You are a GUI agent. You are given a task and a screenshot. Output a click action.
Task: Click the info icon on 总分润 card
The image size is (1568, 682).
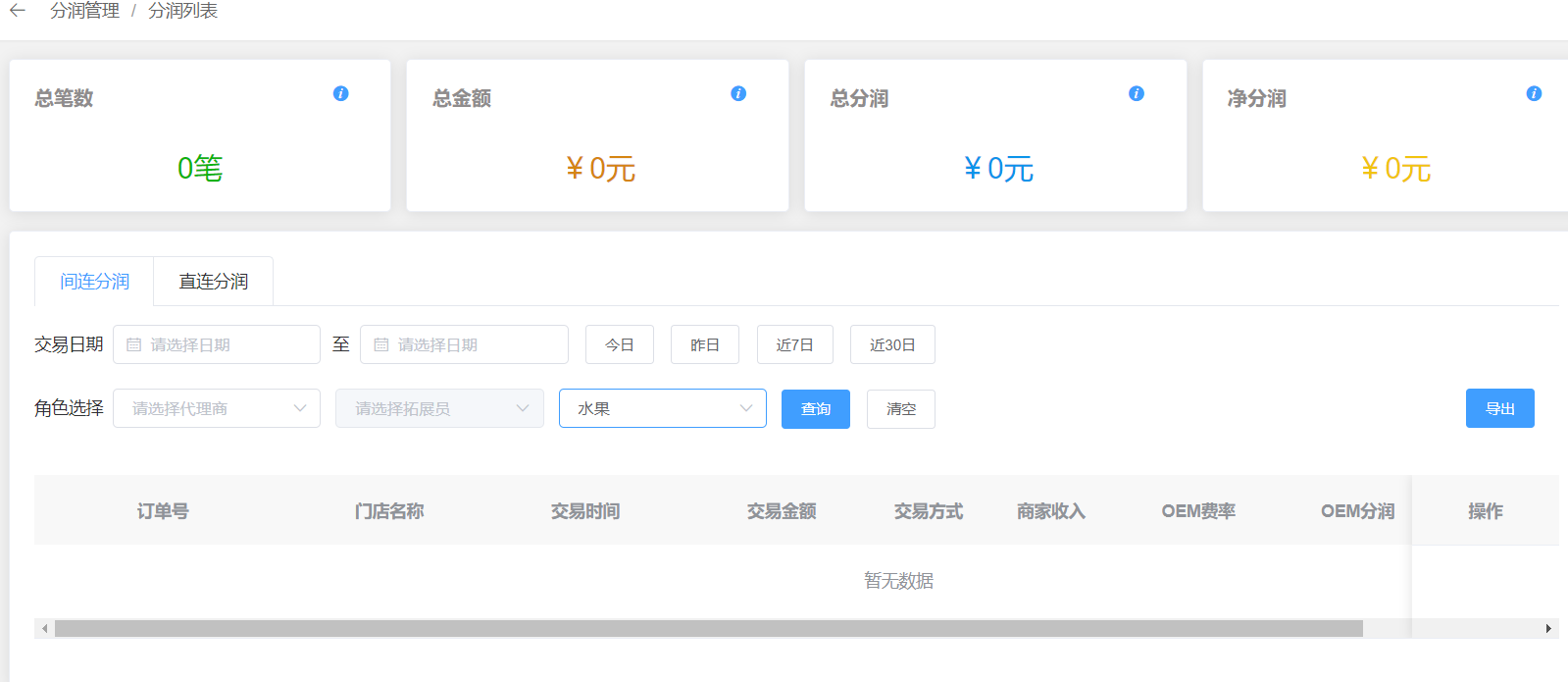click(1137, 93)
